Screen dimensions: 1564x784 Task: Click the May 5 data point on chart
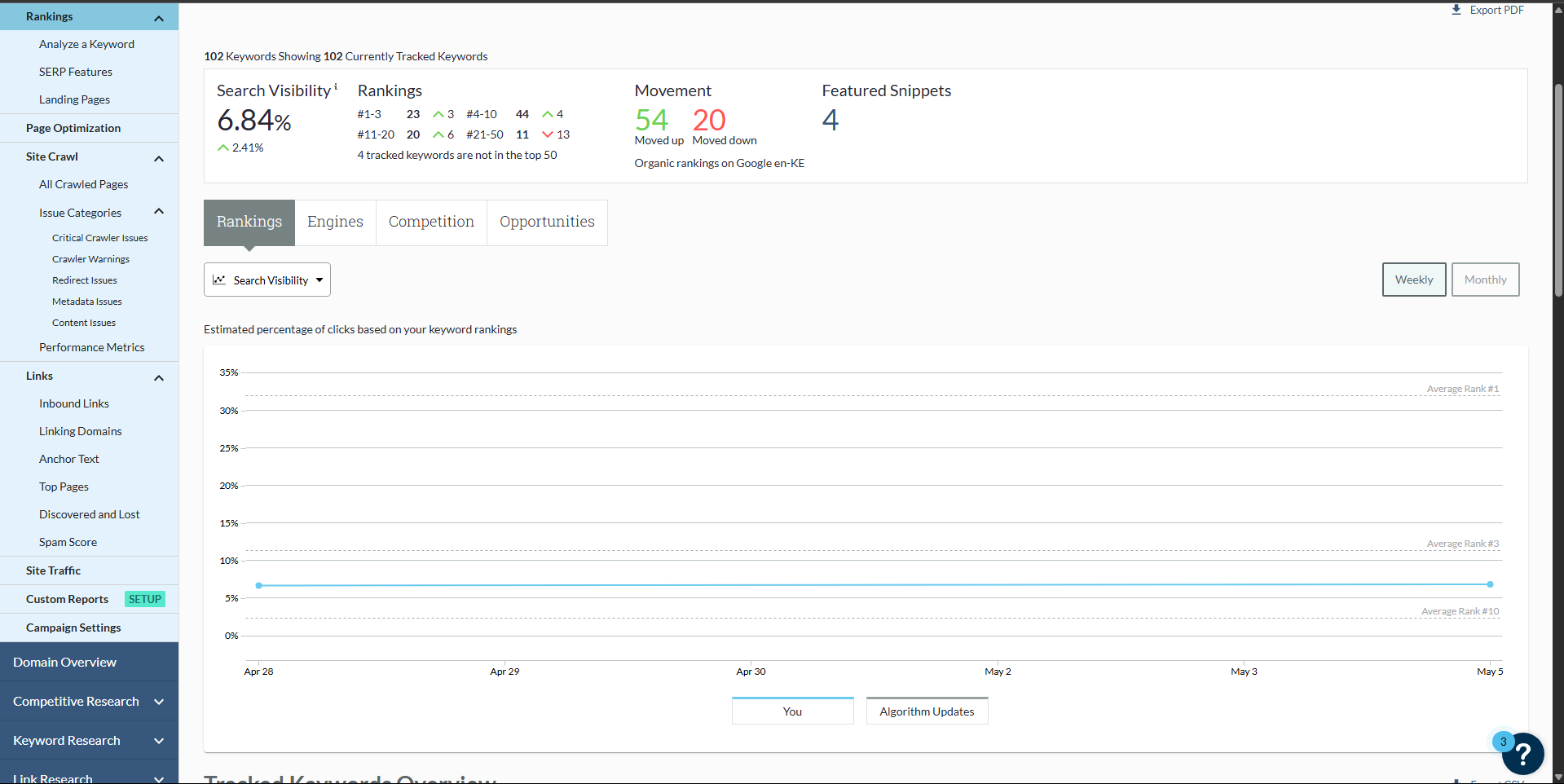pyautogui.click(x=1490, y=584)
